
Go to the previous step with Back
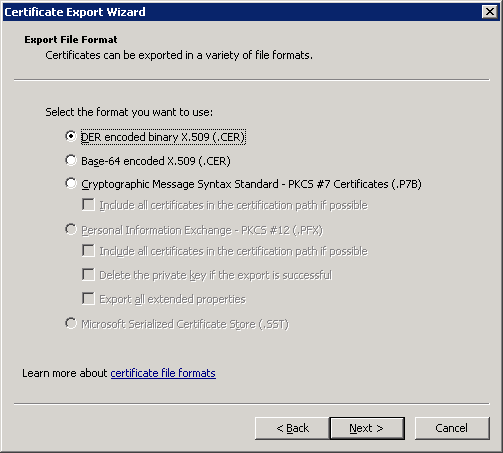tap(292, 428)
